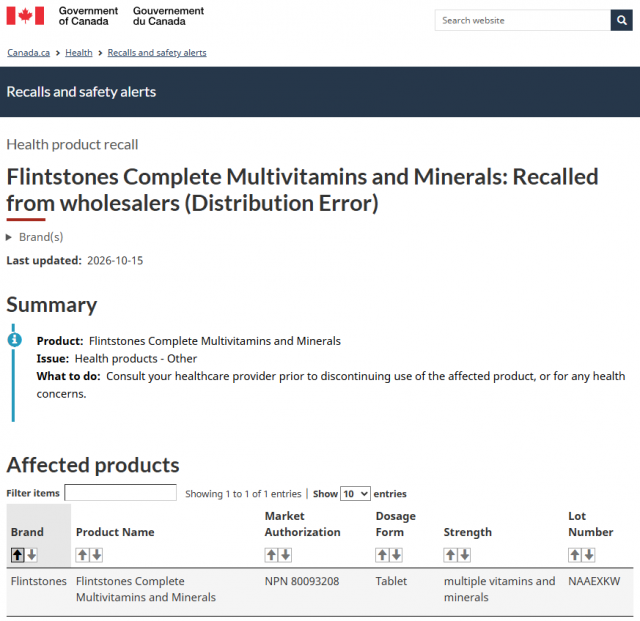This screenshot has width=640, height=621.
Task: Focus the Search website field
Action: (523, 20)
